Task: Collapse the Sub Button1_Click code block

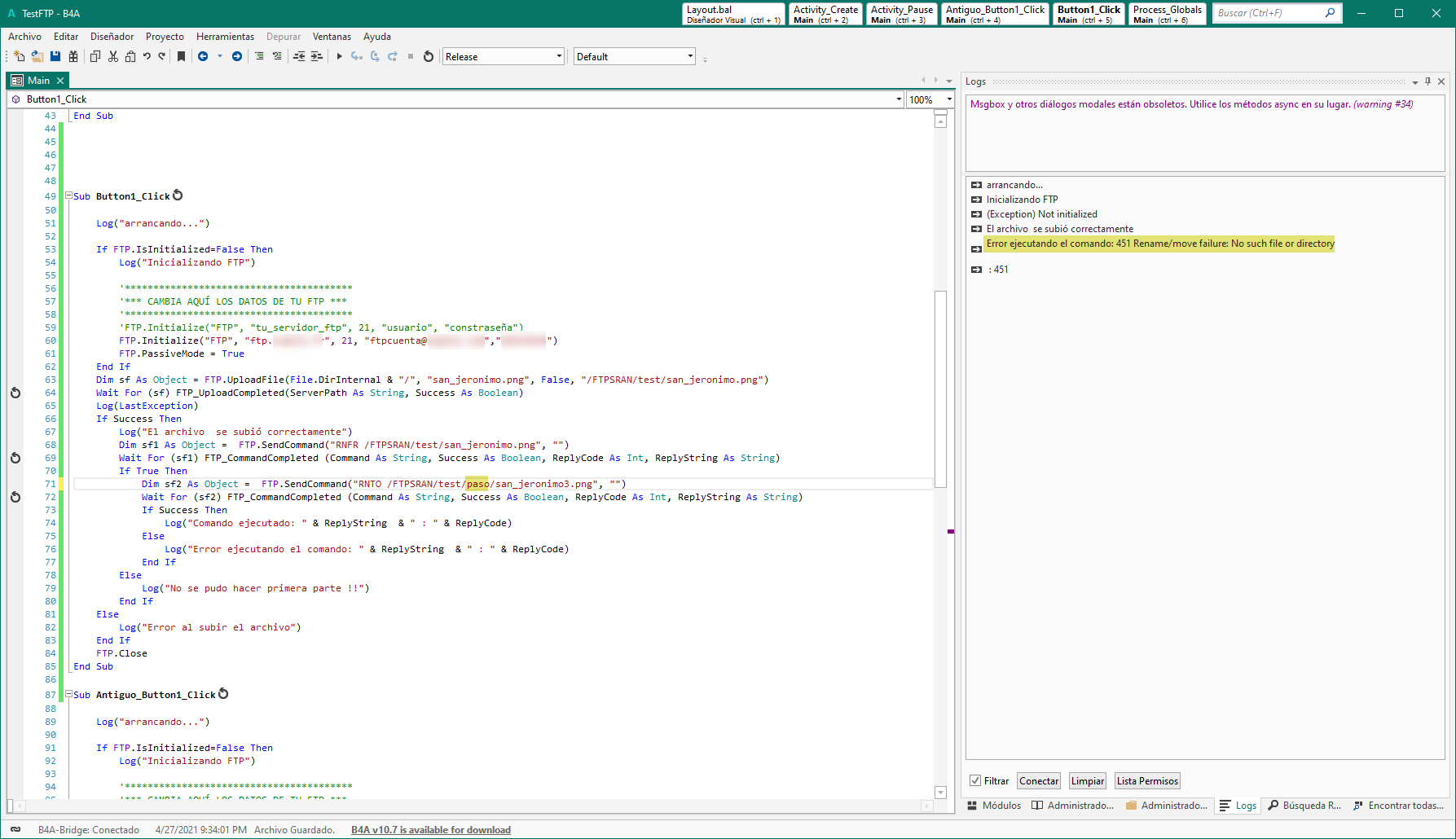Action: click(x=69, y=195)
